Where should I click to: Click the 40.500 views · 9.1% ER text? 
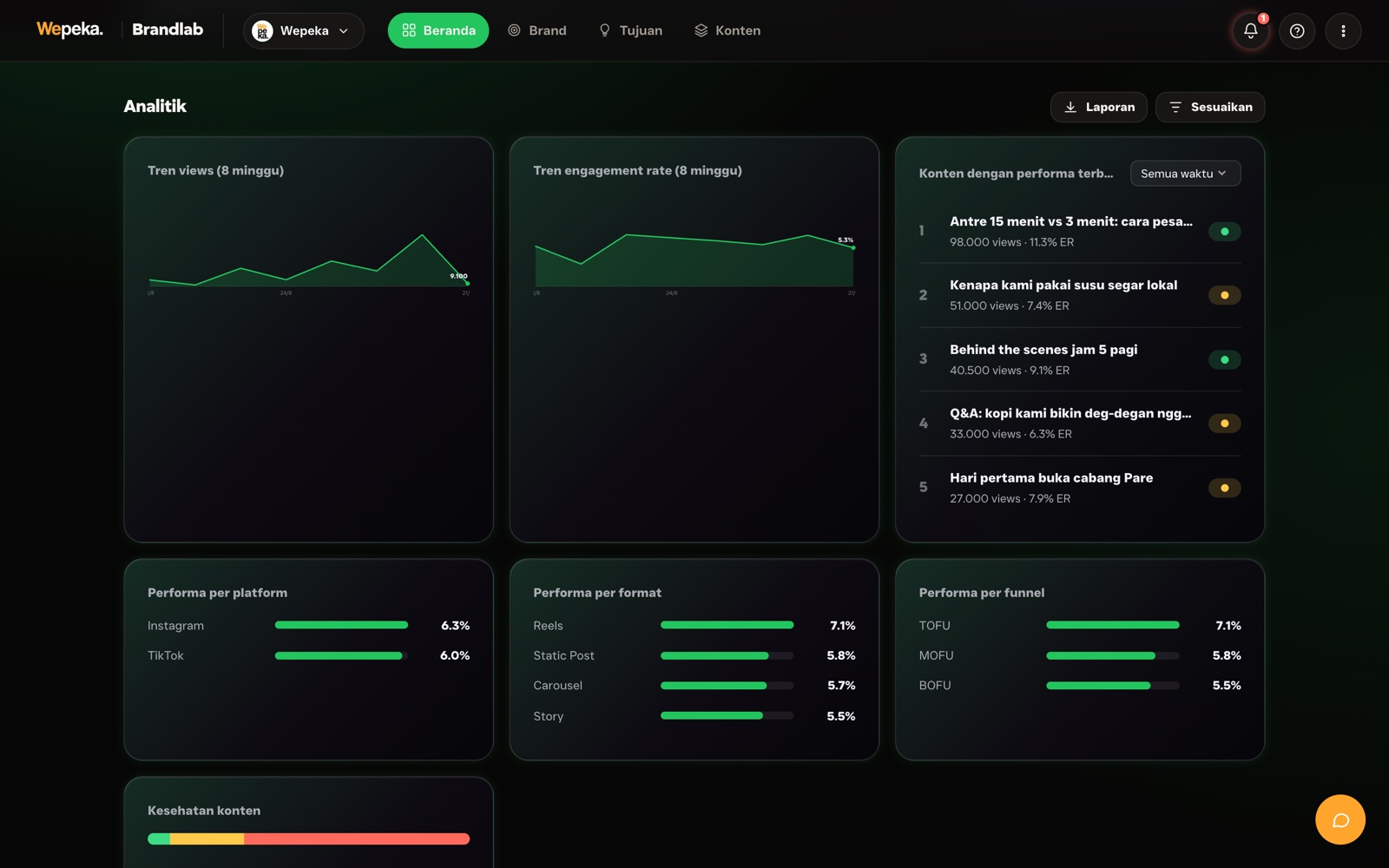click(1010, 370)
